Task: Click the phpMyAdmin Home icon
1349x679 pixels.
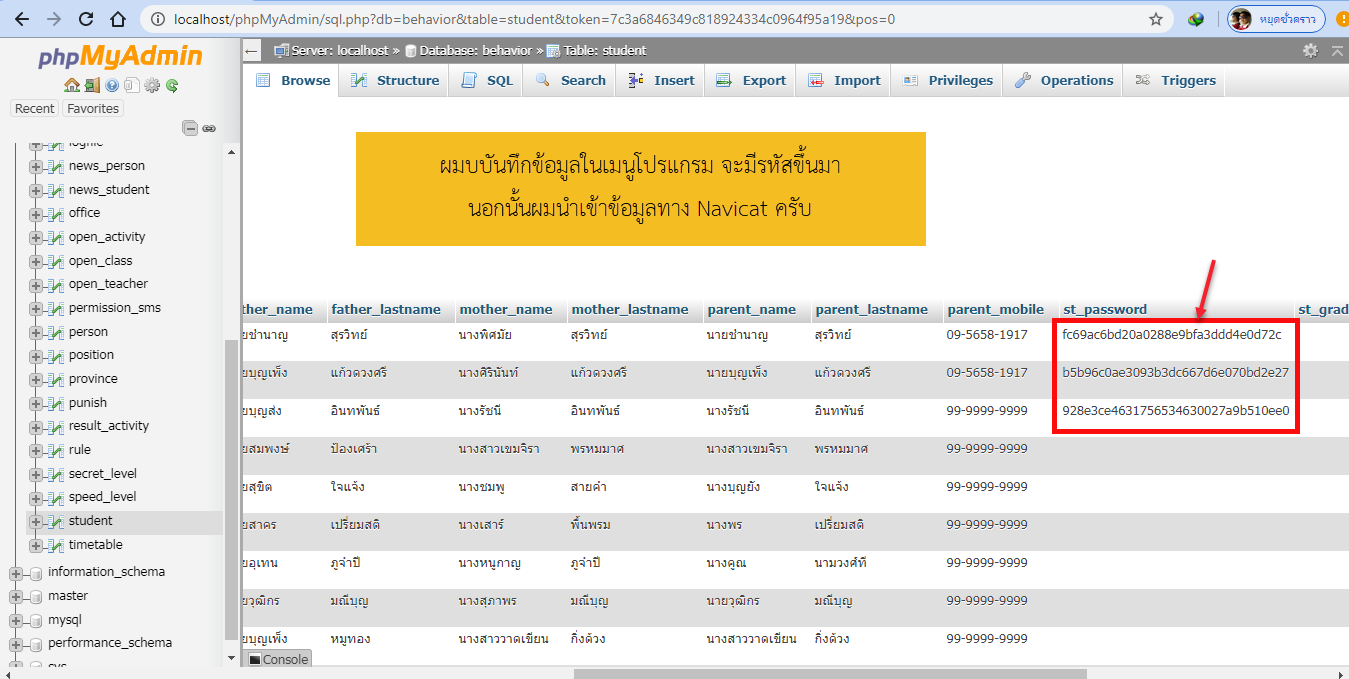Action: 71,86
